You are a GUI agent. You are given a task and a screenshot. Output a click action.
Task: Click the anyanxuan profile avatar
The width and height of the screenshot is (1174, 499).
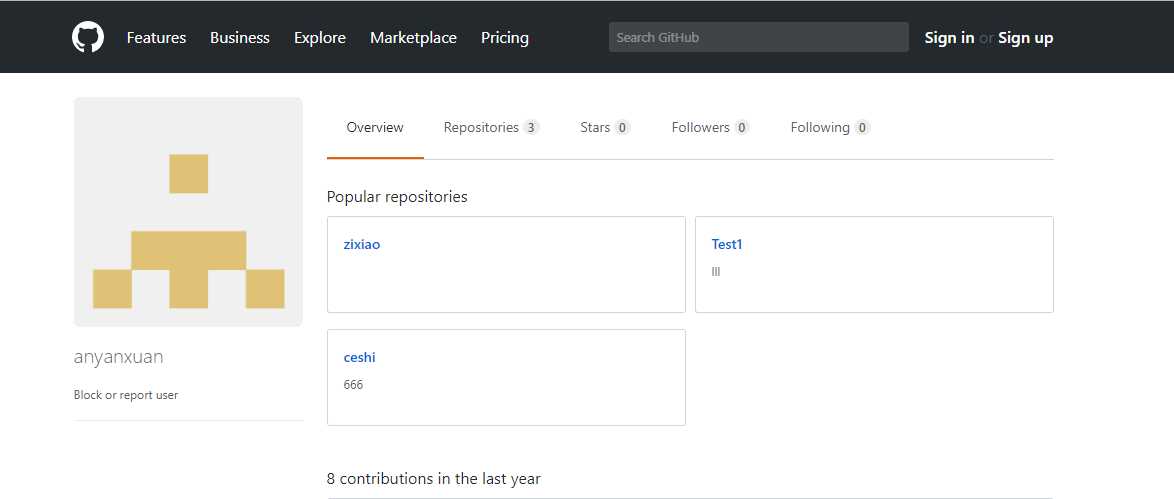[188, 212]
